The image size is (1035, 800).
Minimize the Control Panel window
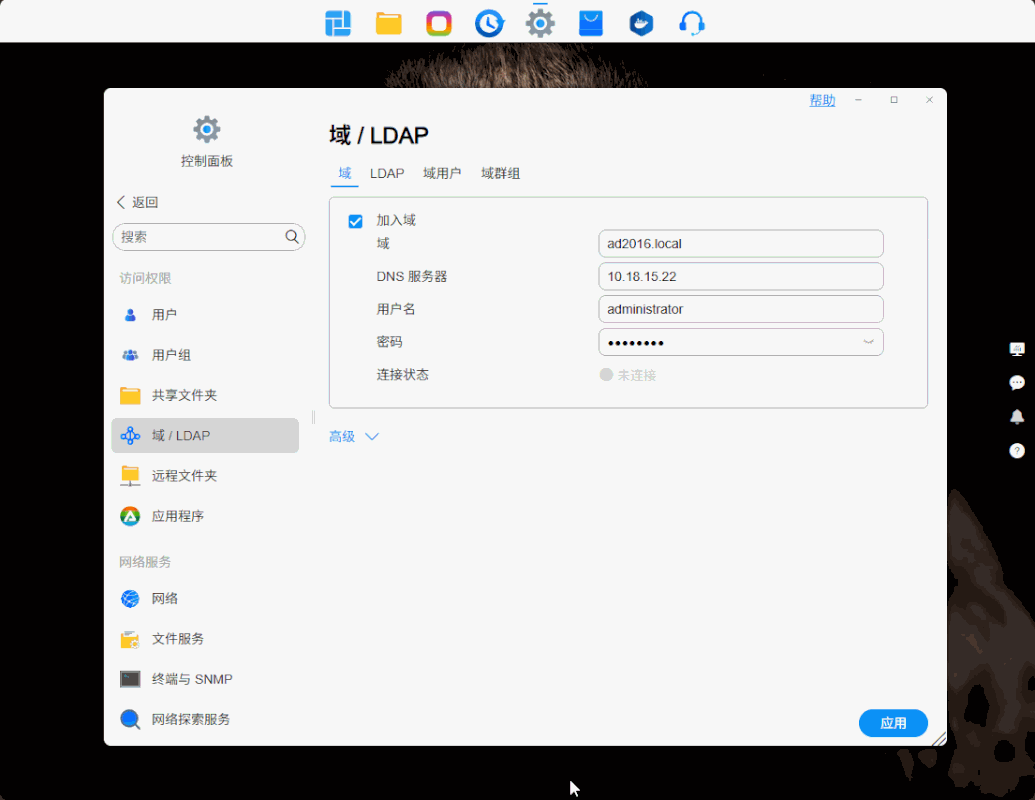(858, 100)
